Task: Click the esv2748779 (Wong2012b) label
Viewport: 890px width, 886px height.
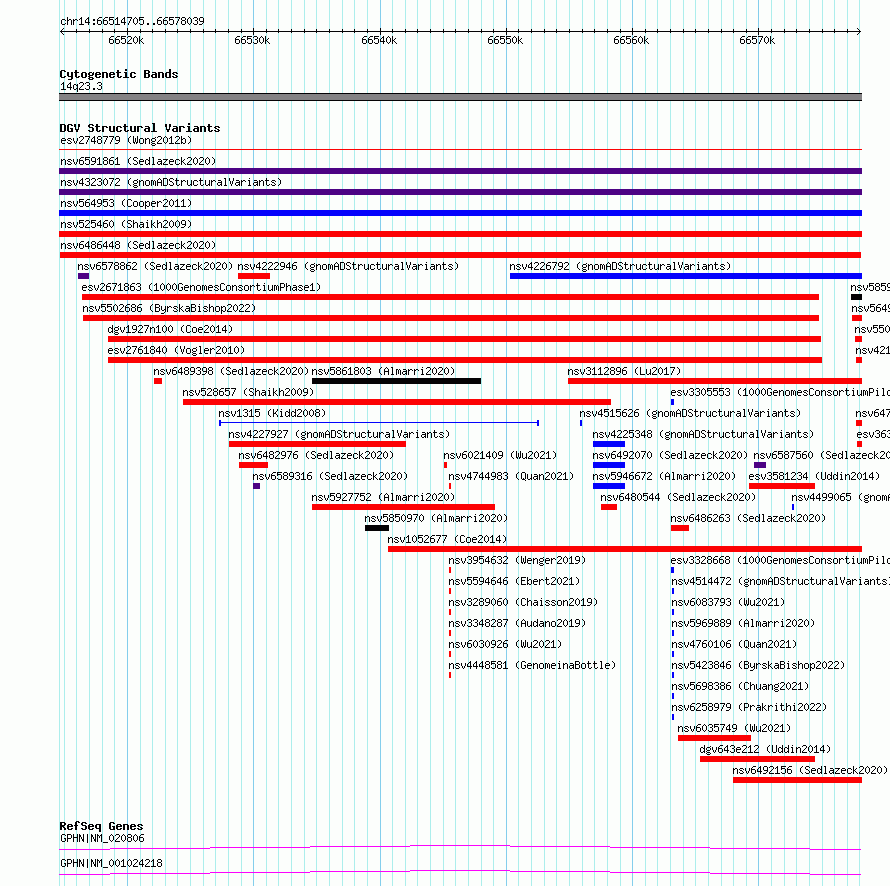Action: [x=126, y=140]
